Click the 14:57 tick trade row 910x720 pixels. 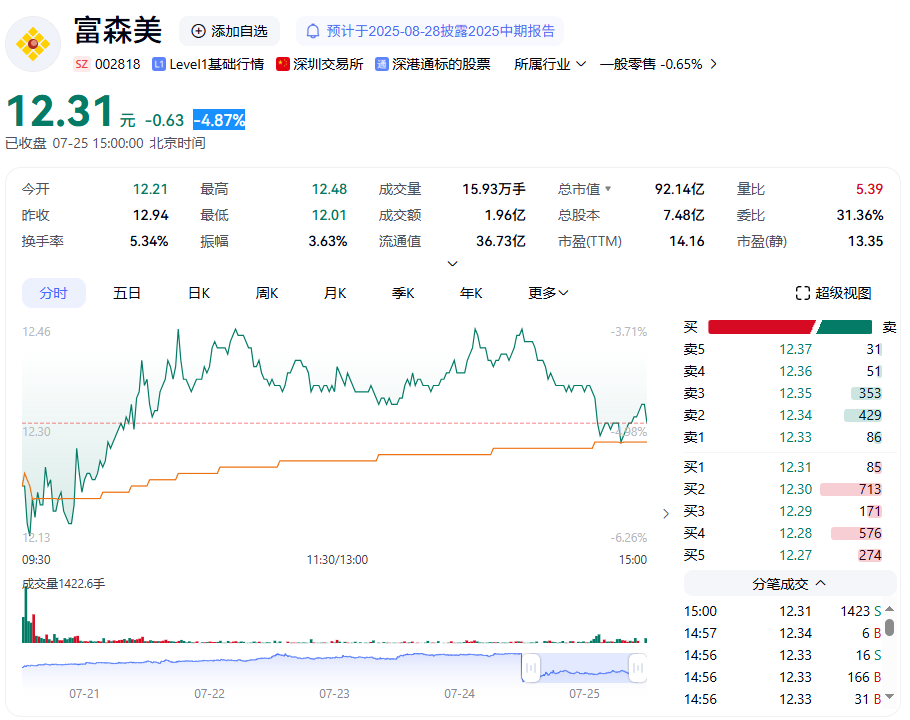pyautogui.click(x=783, y=634)
